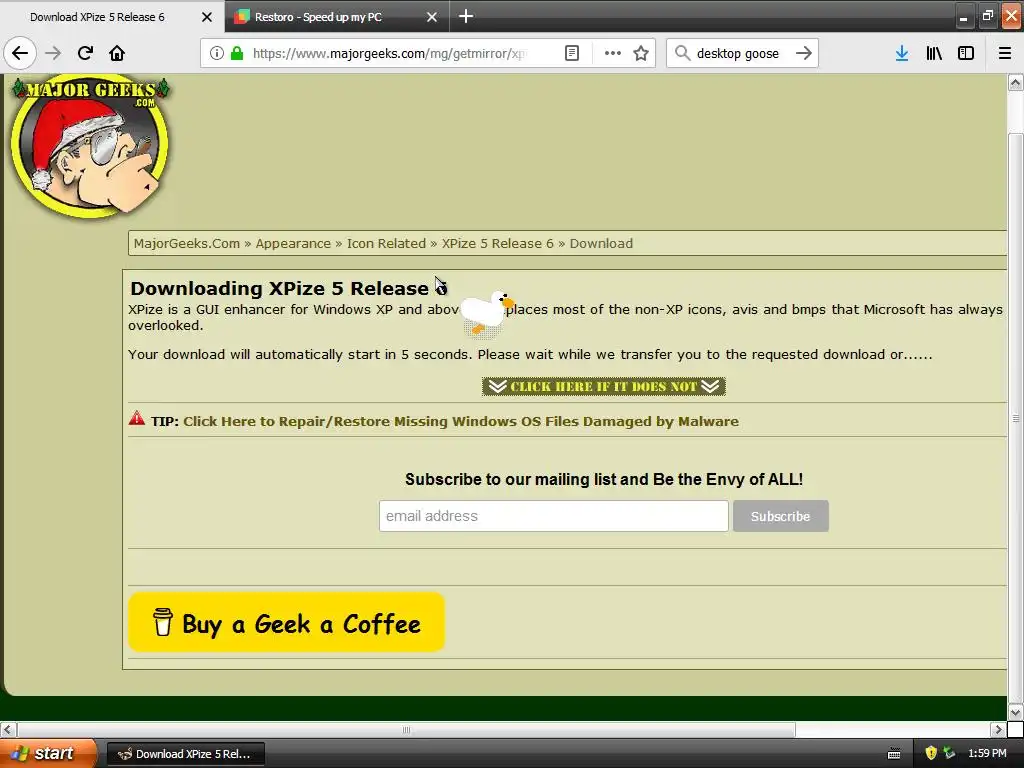The width and height of the screenshot is (1024, 768).
Task: Click the vertical scrollbar up arrow
Action: 1015,82
